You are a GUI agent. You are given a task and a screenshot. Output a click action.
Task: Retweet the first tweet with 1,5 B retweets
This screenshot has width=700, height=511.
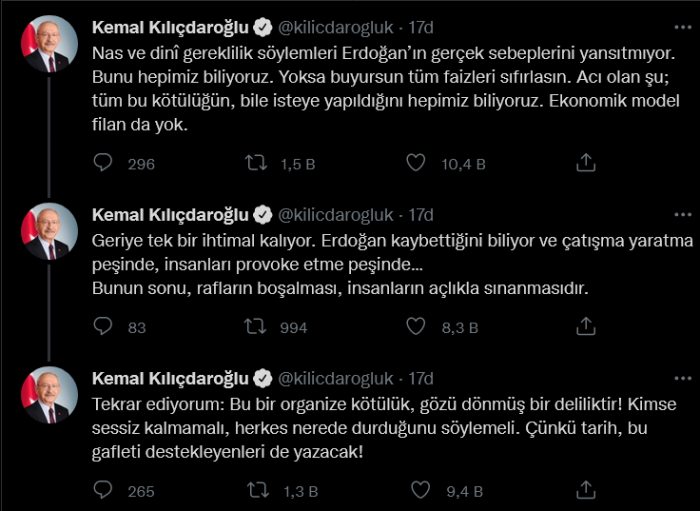tap(258, 163)
